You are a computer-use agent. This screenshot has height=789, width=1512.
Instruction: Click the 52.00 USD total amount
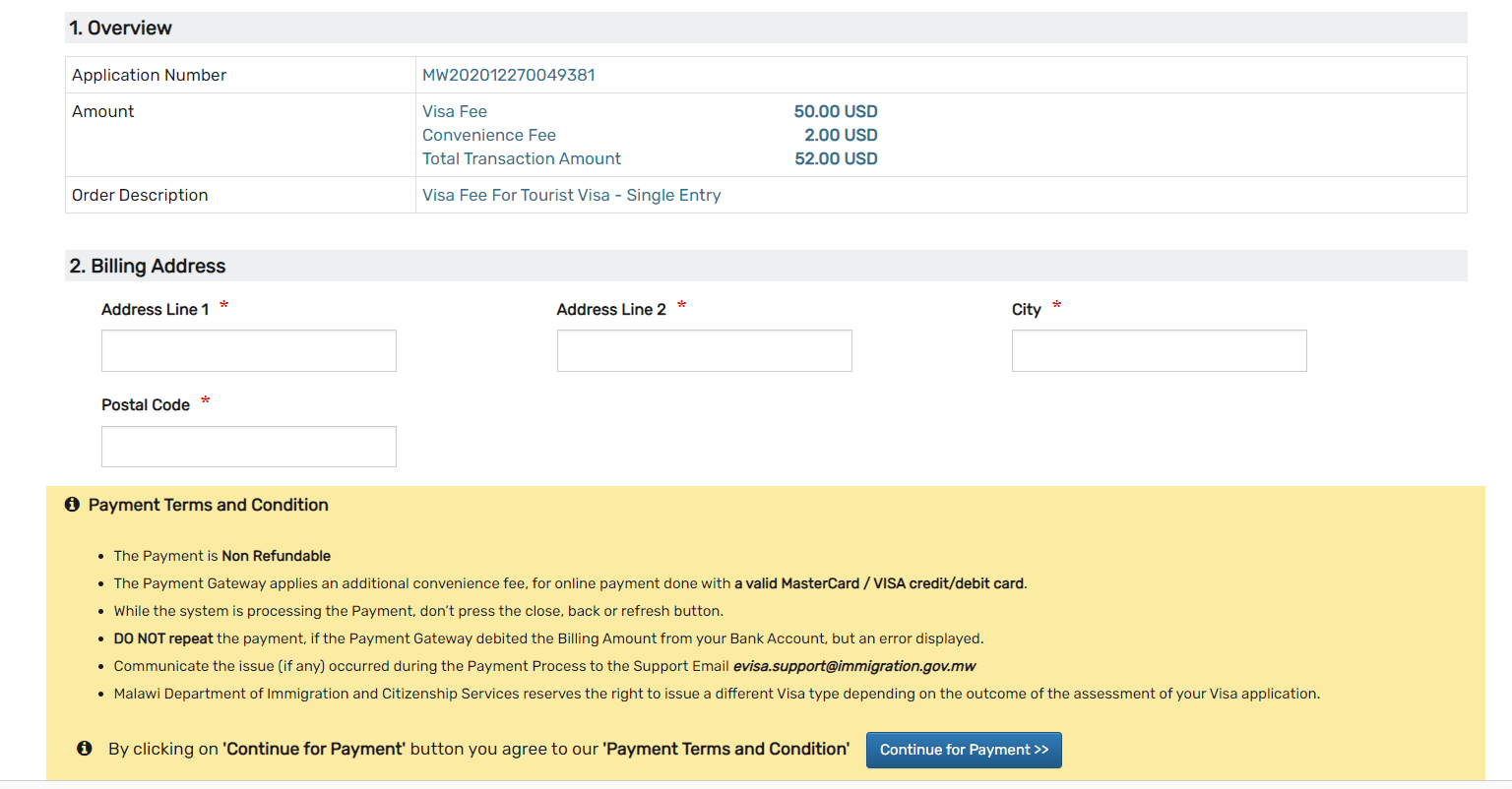[x=836, y=158]
